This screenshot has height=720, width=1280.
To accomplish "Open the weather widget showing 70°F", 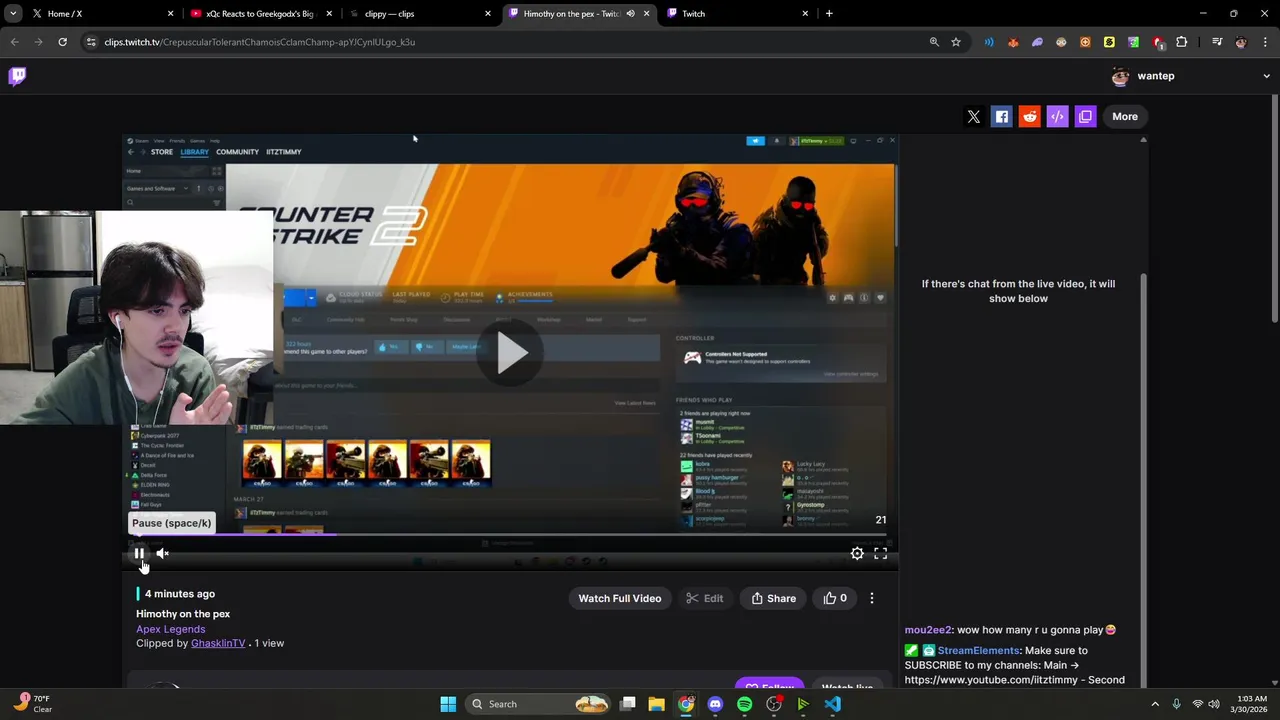I will pos(30,704).
